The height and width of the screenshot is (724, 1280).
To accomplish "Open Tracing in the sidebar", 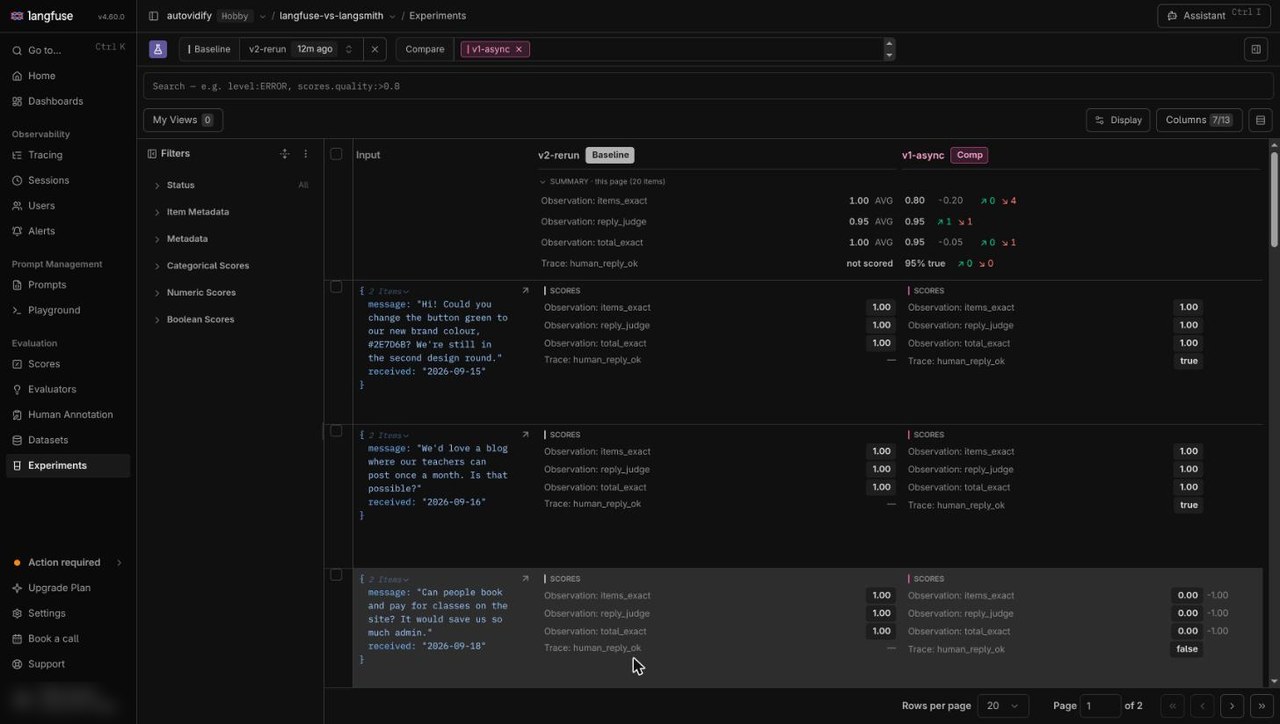I will tap(68, 155).
